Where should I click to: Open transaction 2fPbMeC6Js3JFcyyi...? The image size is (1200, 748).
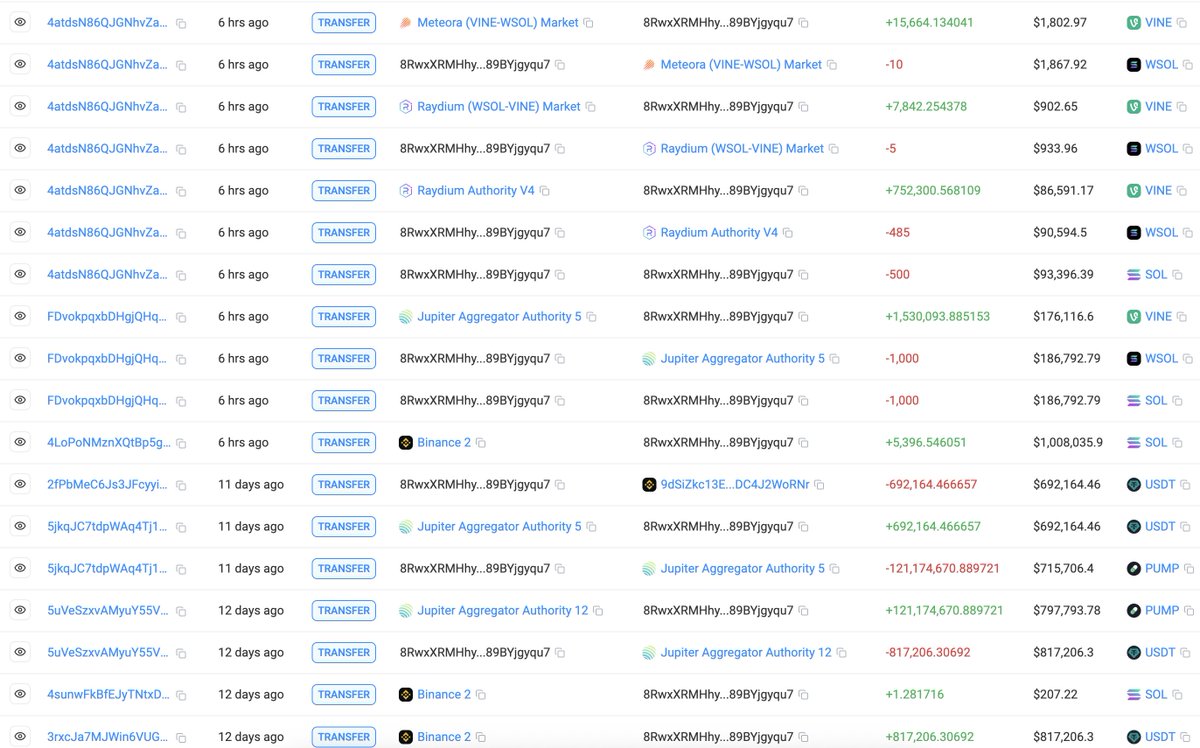tap(108, 484)
